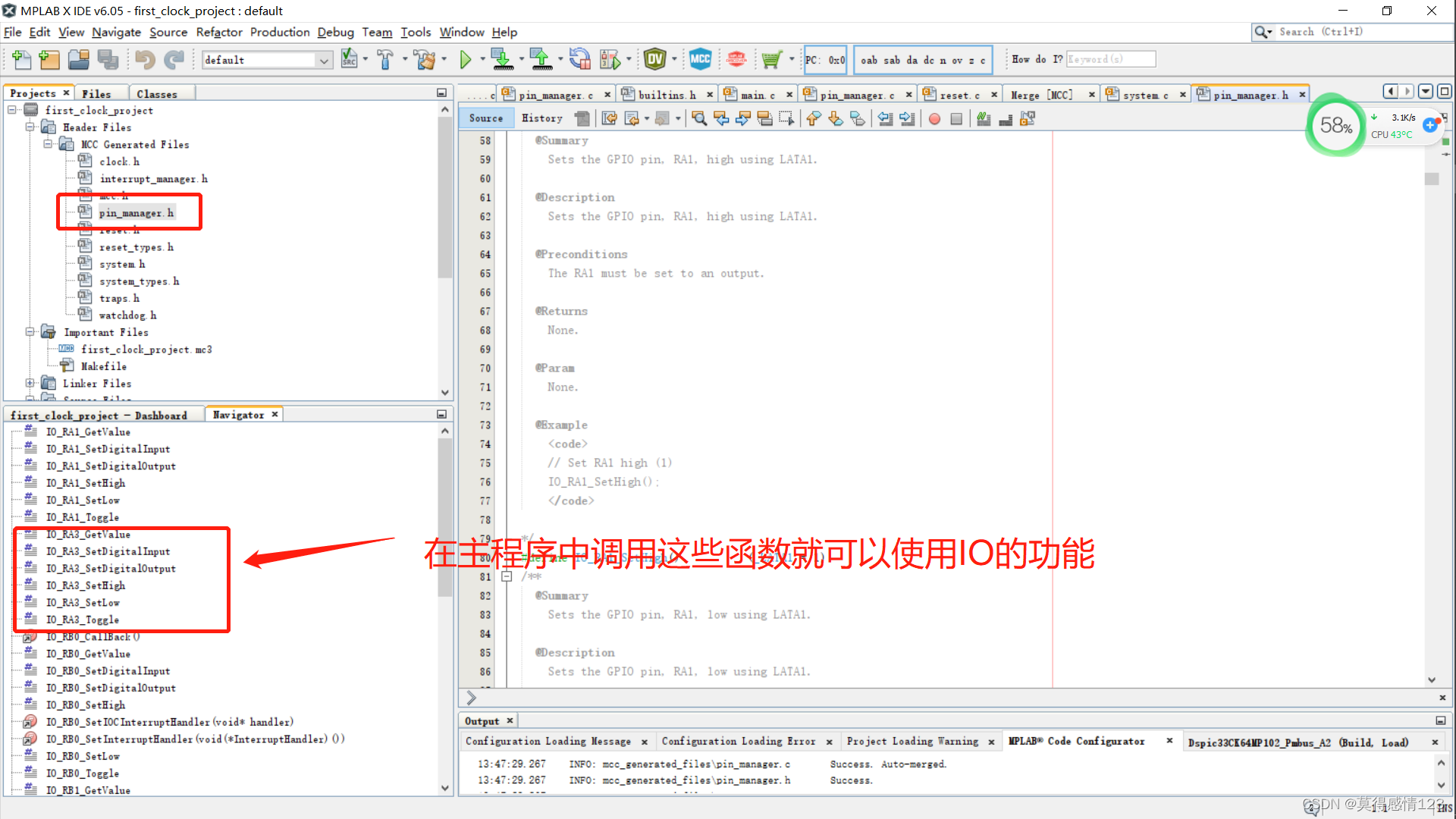This screenshot has width=1456, height=819.
Task: Collapse the MCC Generated Files folder node
Action: tap(48, 144)
